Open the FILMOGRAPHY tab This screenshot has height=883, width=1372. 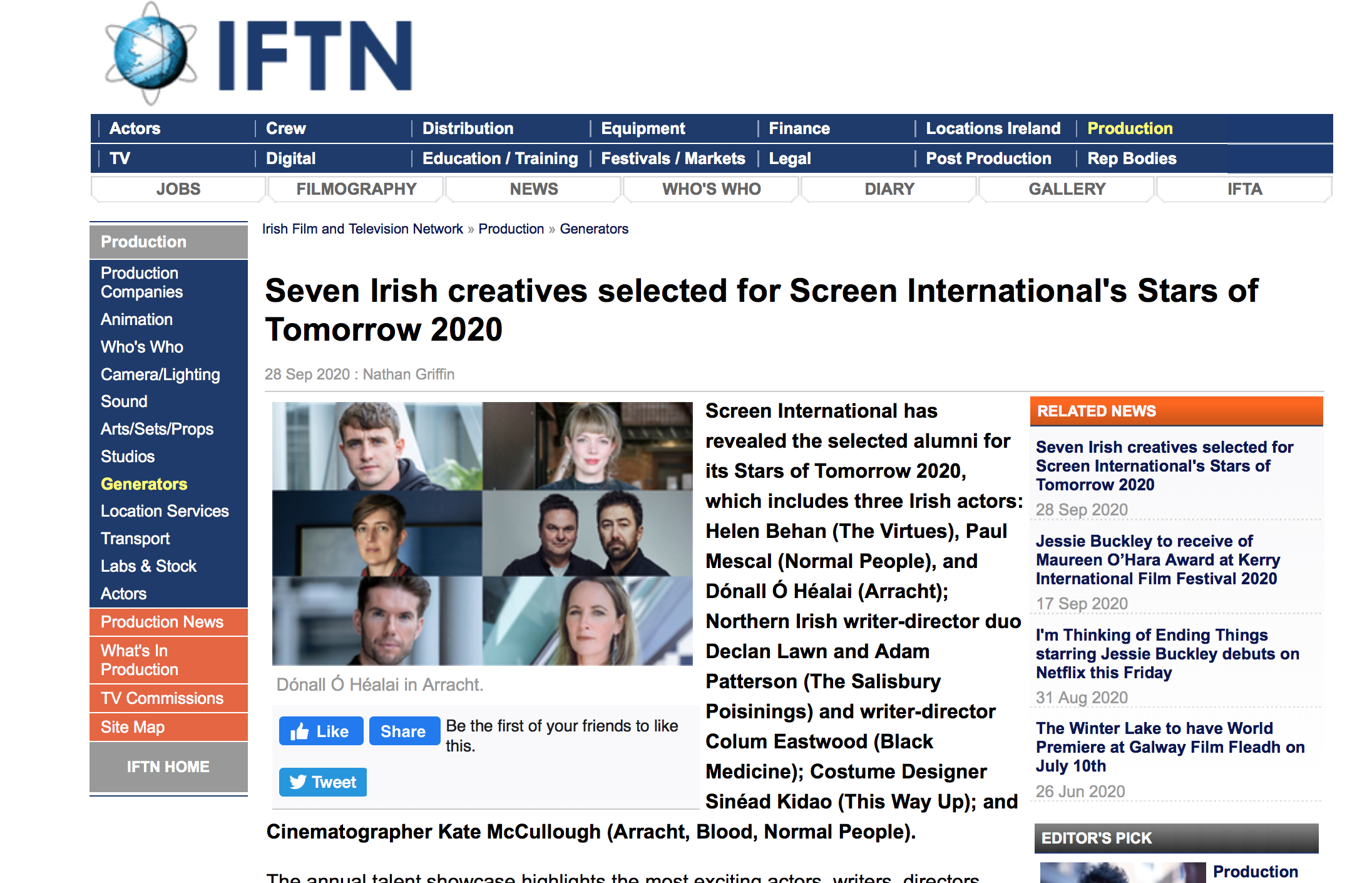[356, 189]
